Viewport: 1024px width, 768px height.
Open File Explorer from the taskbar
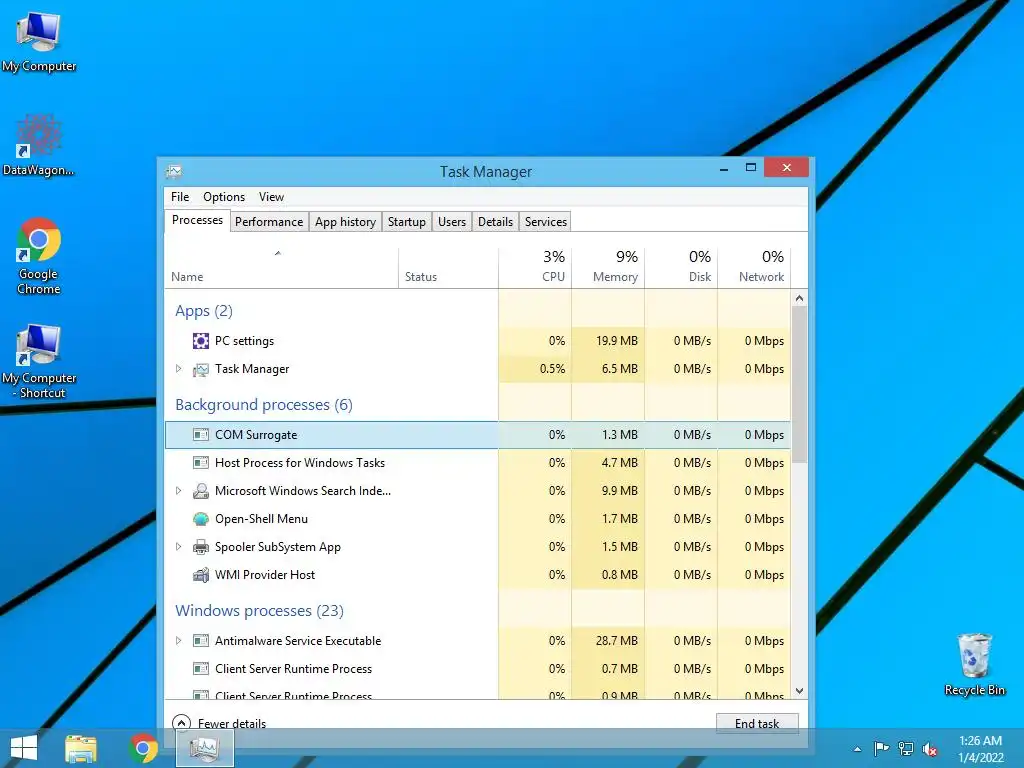[80, 748]
